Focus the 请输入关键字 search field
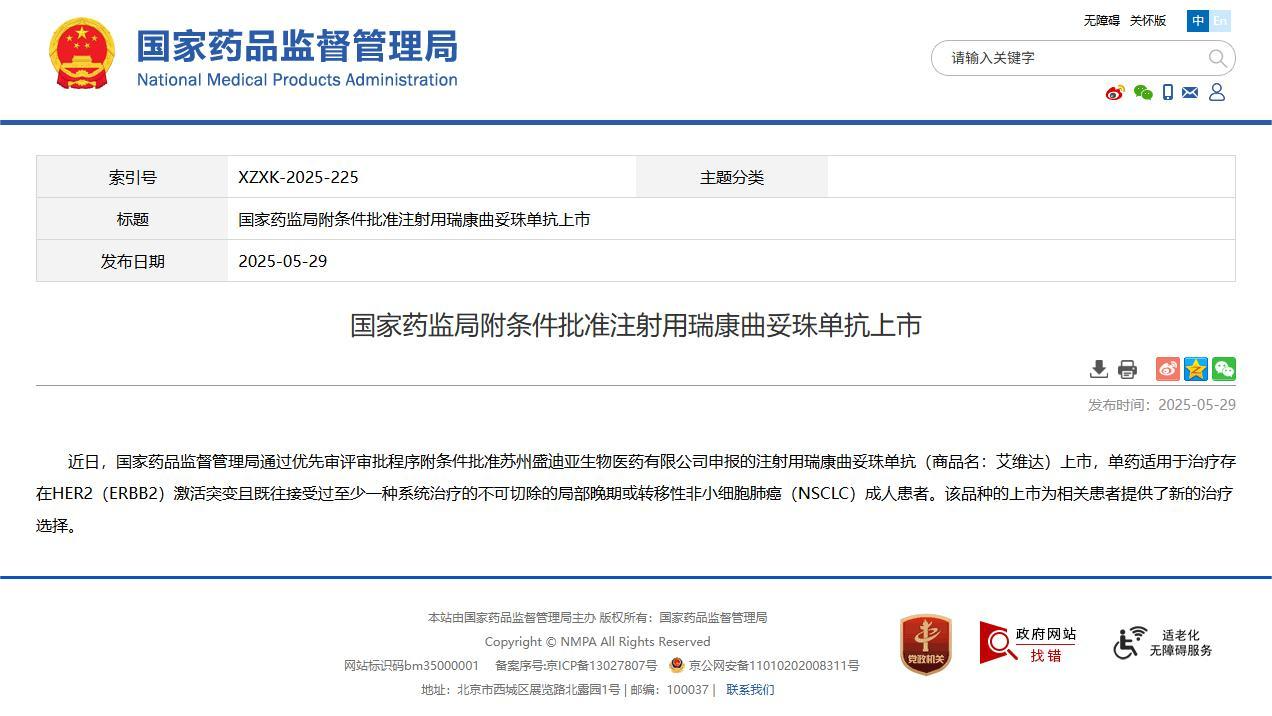This screenshot has height=716, width=1272. 1070,58
